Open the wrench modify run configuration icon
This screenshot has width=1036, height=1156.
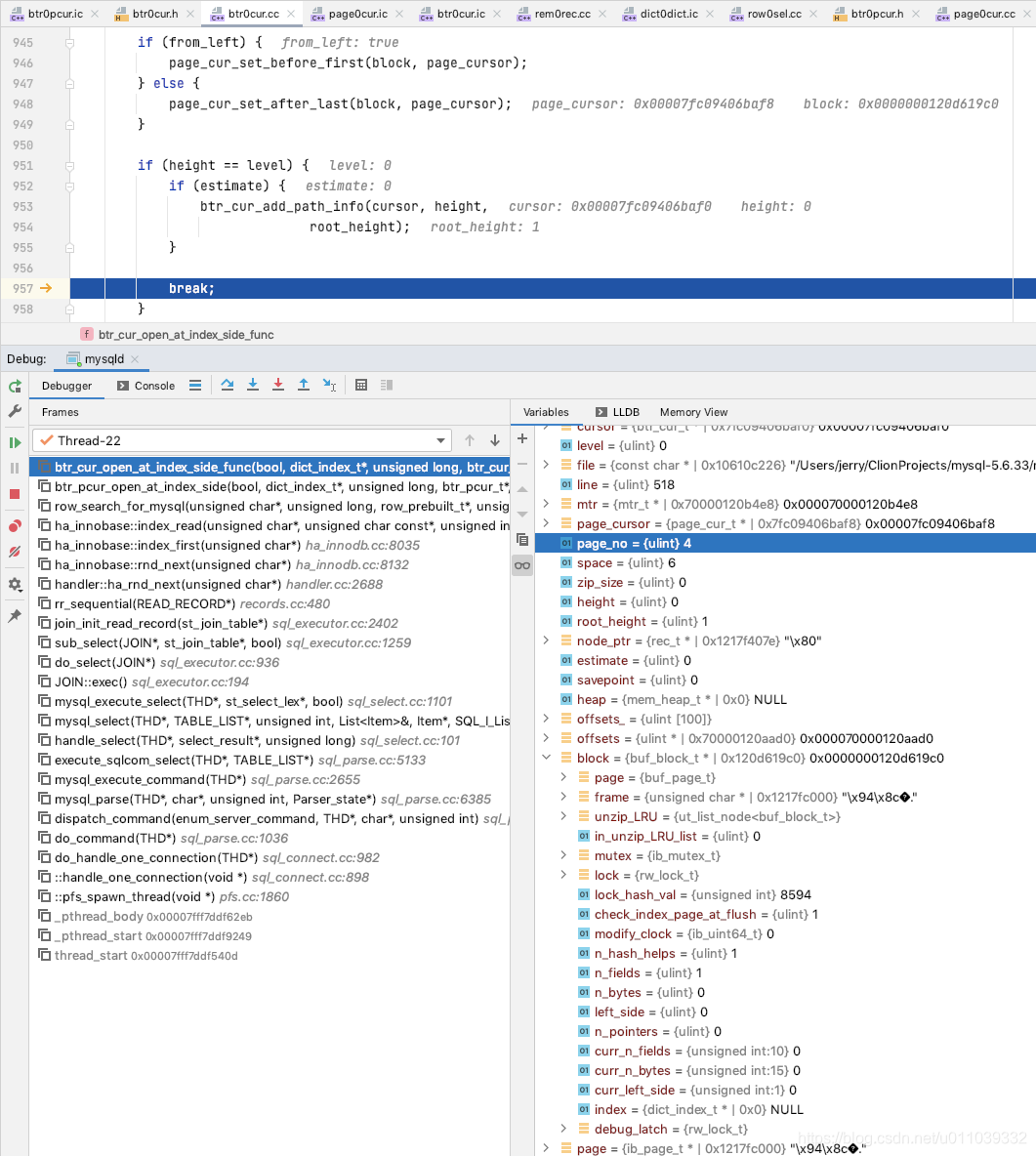tap(15, 411)
